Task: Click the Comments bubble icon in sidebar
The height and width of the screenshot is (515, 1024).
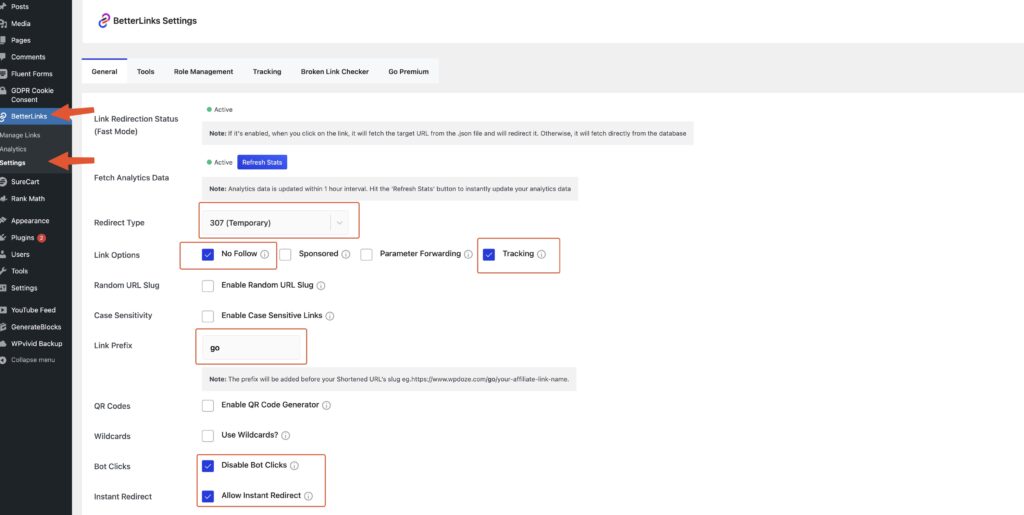Action: coord(3,57)
